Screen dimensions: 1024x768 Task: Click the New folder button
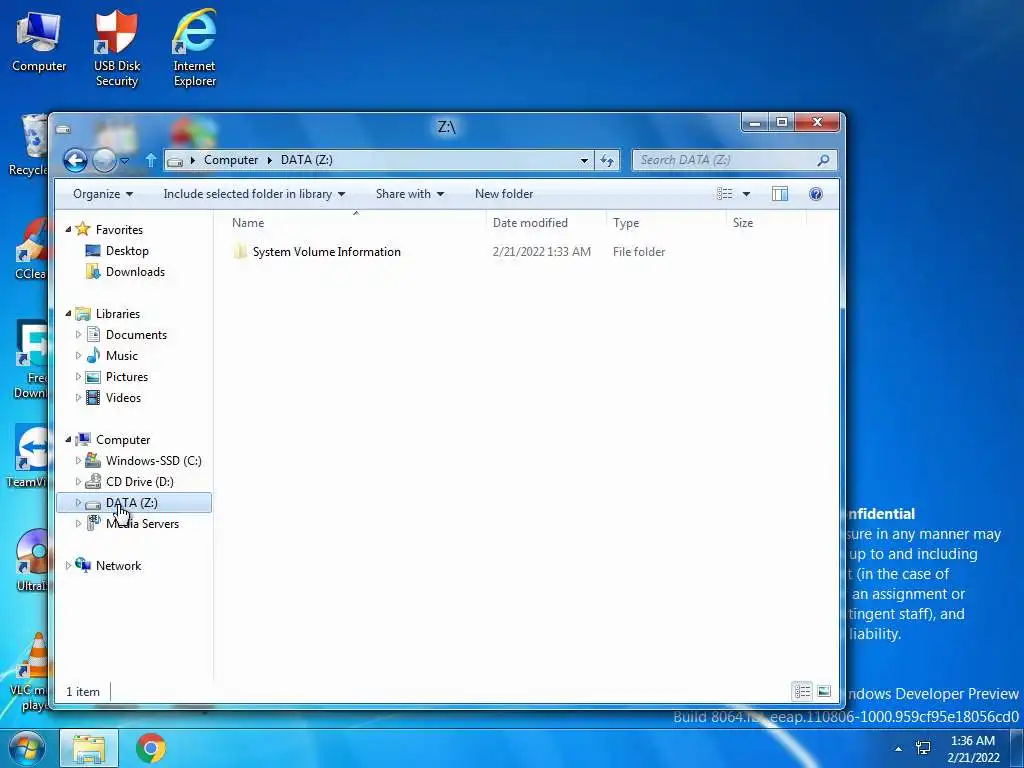point(504,194)
